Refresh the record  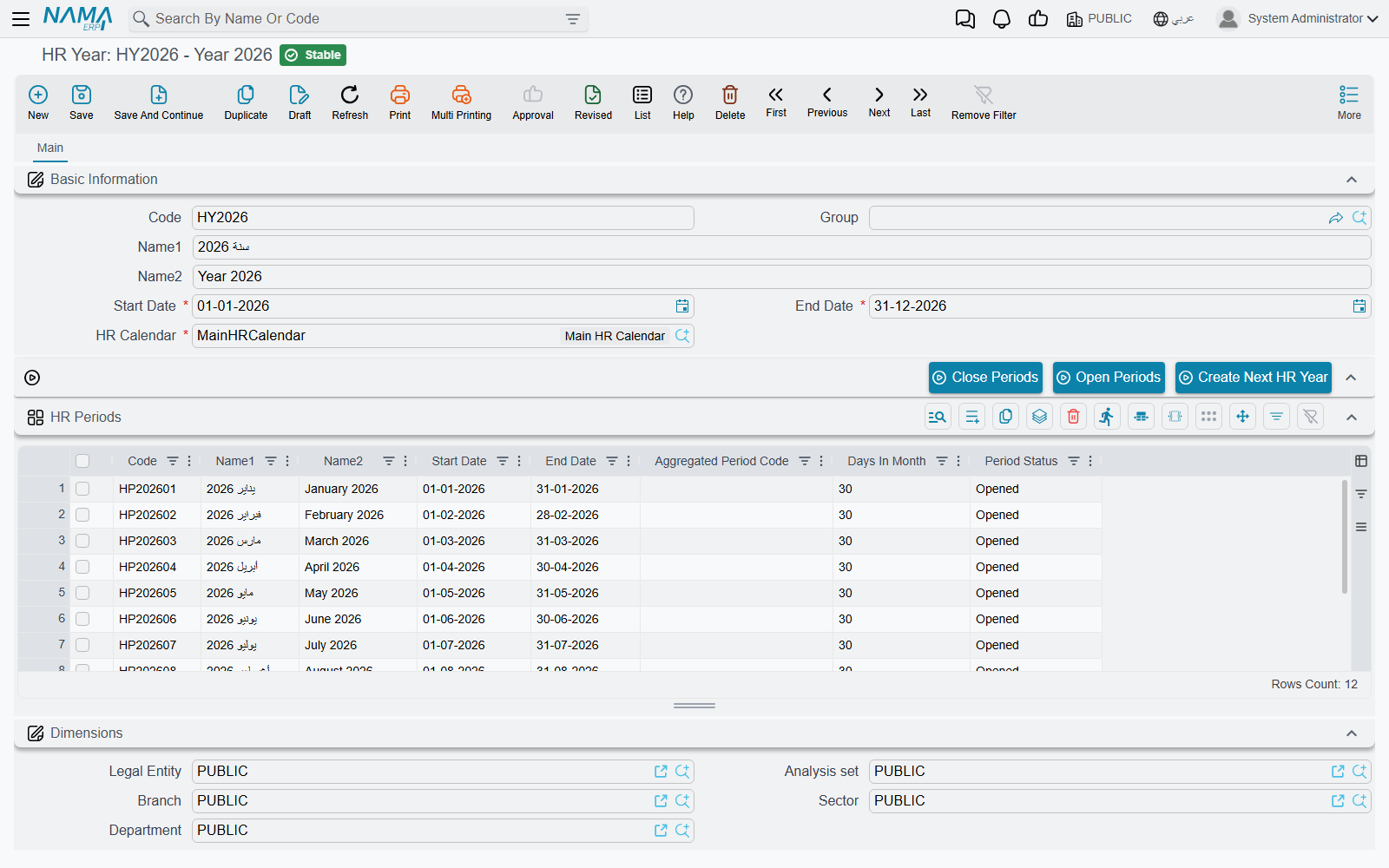coord(350,102)
